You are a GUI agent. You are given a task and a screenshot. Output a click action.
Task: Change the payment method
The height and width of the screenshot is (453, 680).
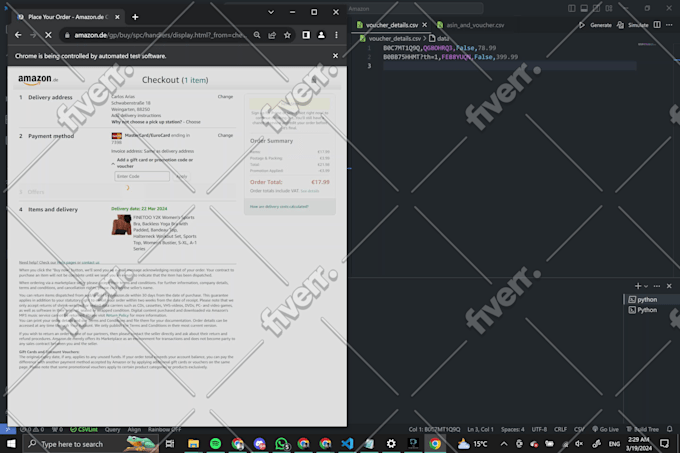tap(225, 135)
